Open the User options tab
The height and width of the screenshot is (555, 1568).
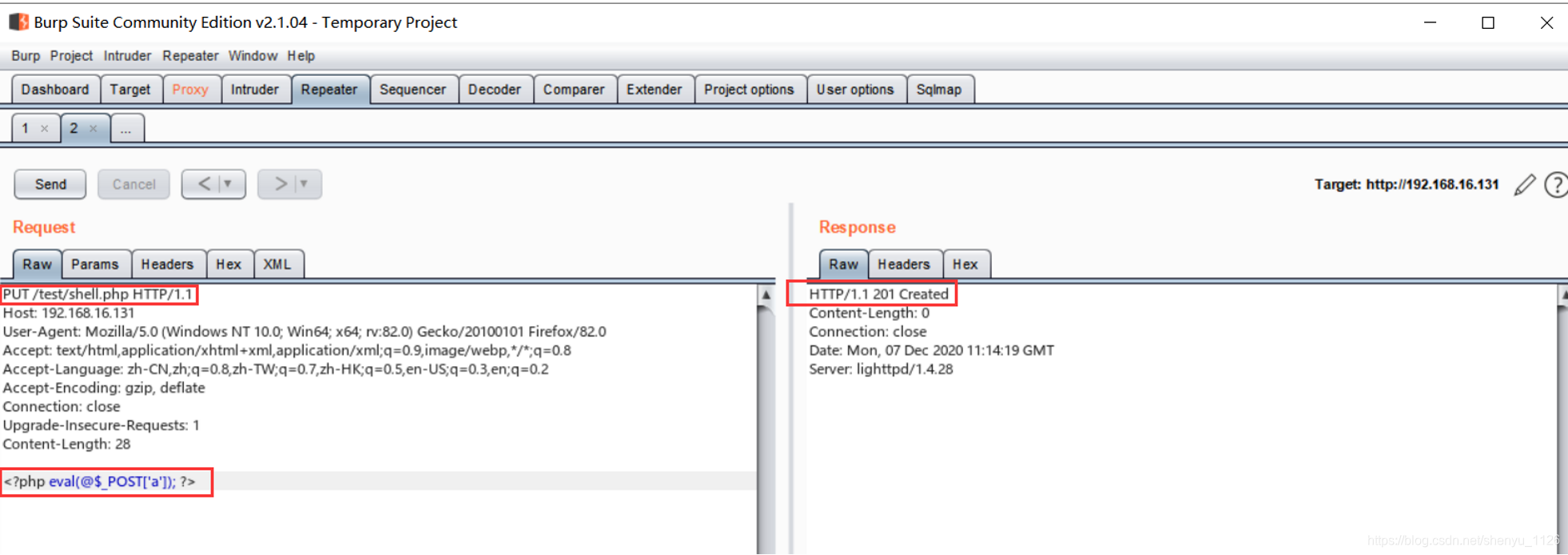point(855,90)
